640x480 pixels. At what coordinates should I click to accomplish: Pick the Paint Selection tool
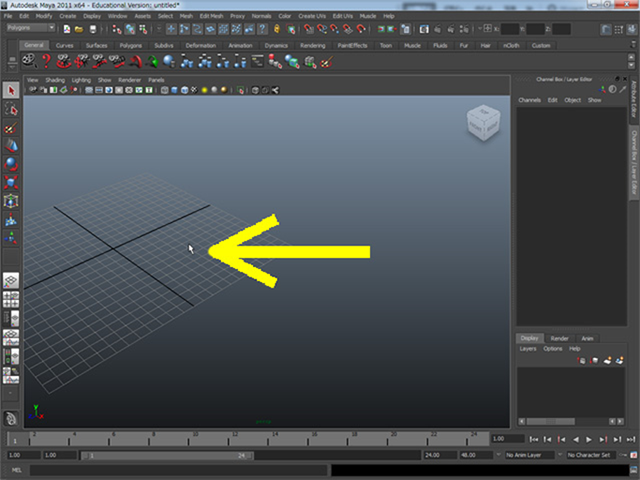coord(11,128)
